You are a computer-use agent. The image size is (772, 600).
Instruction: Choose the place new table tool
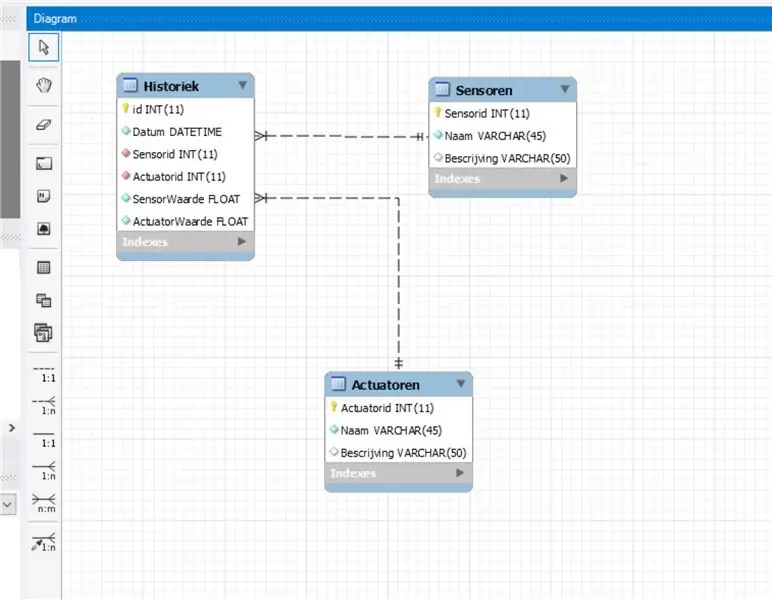pyautogui.click(x=44, y=267)
